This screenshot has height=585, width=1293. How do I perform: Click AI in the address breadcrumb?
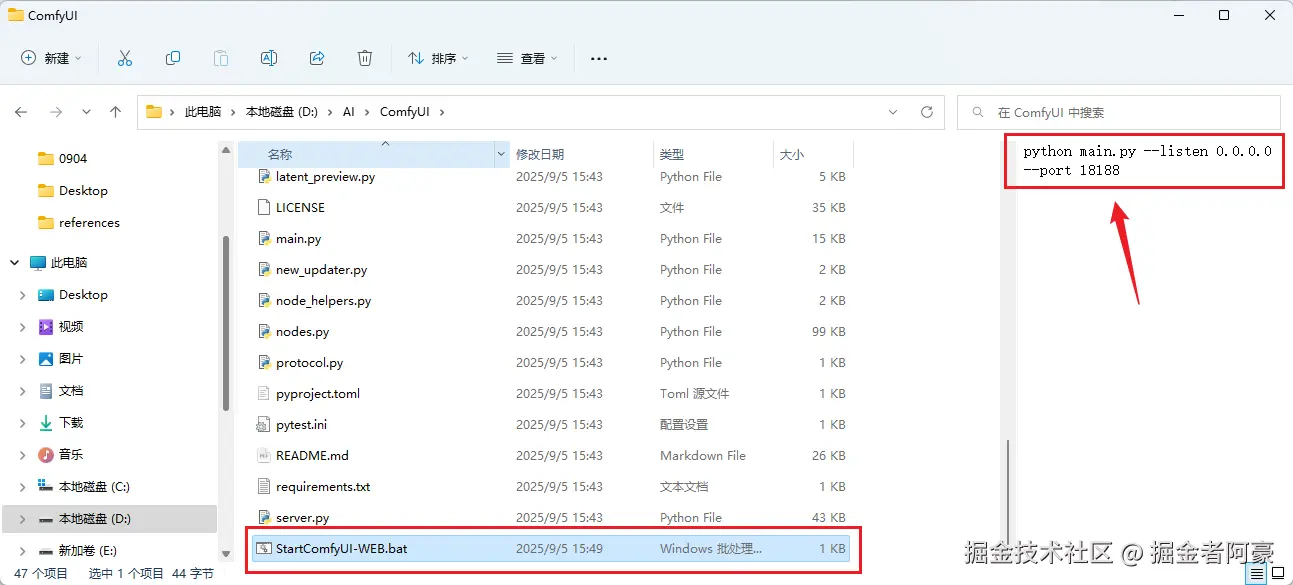(349, 112)
